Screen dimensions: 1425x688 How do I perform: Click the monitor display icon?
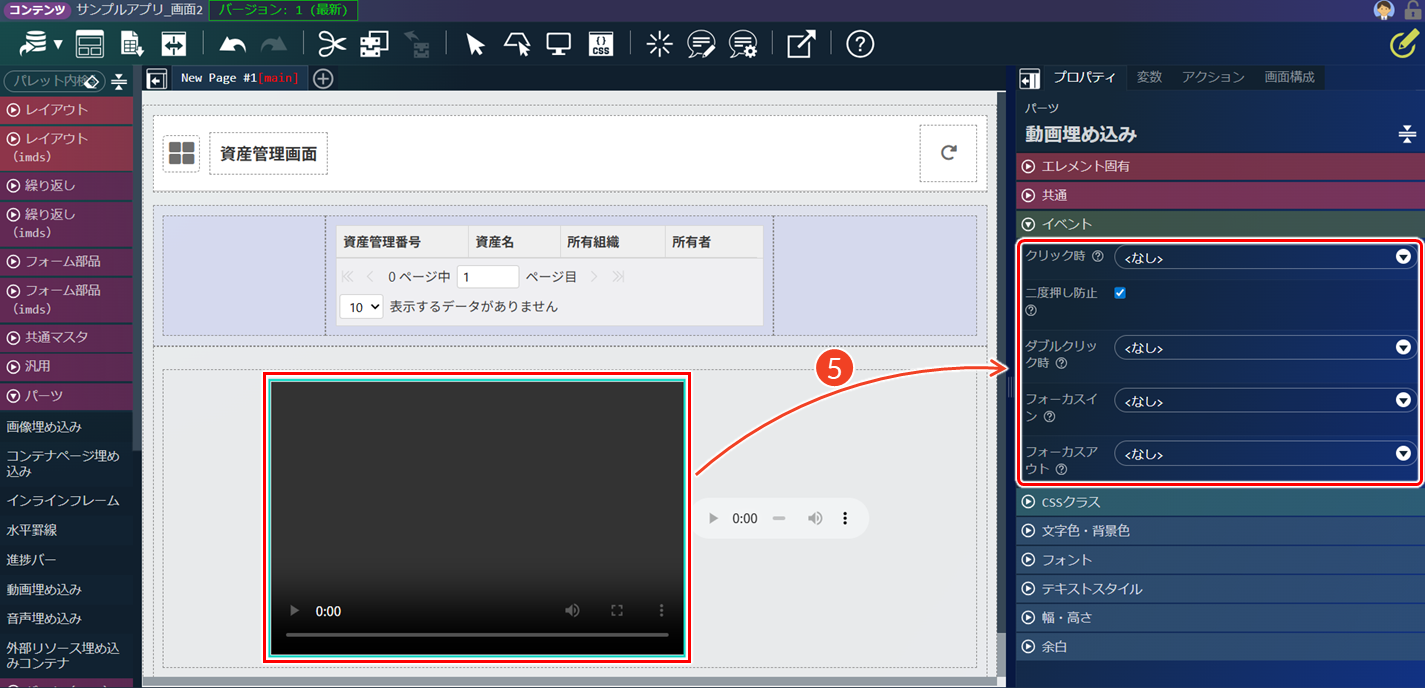point(558,44)
